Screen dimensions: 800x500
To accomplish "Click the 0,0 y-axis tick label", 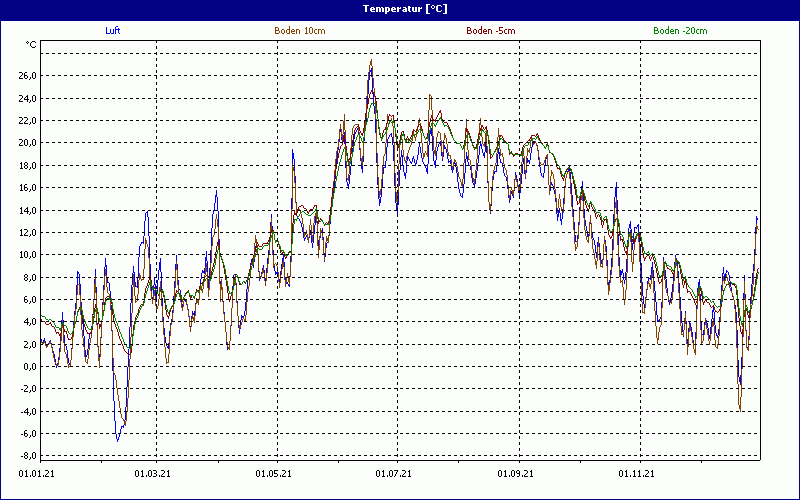I will [28, 367].
